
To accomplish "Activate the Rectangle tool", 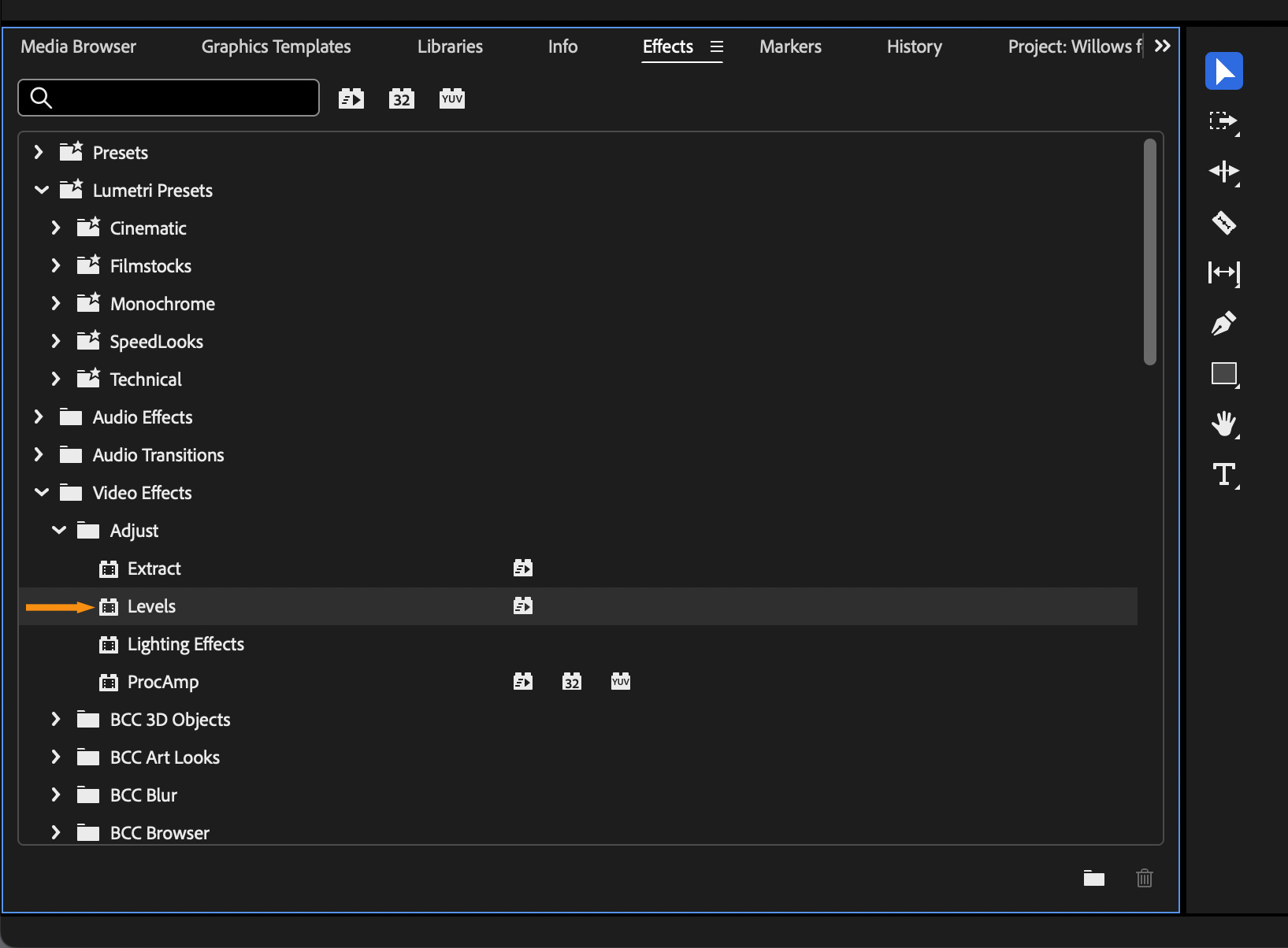I will [x=1223, y=374].
